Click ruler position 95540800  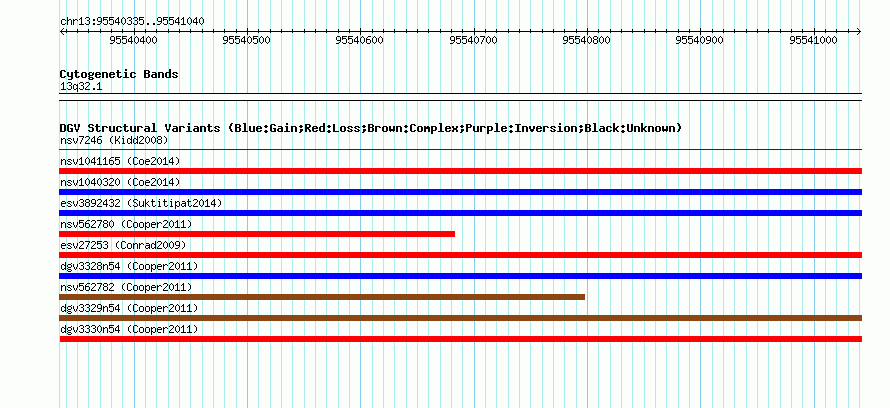[x=586, y=40]
